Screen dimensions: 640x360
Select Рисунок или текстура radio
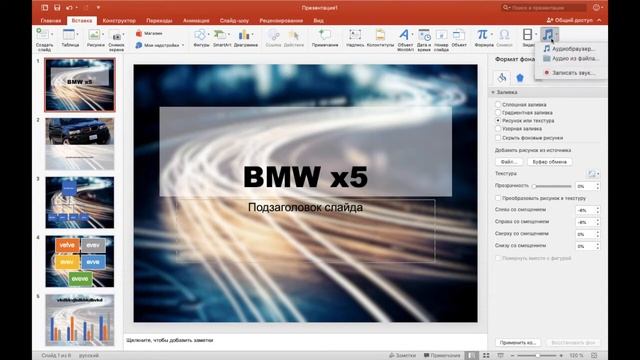498,120
